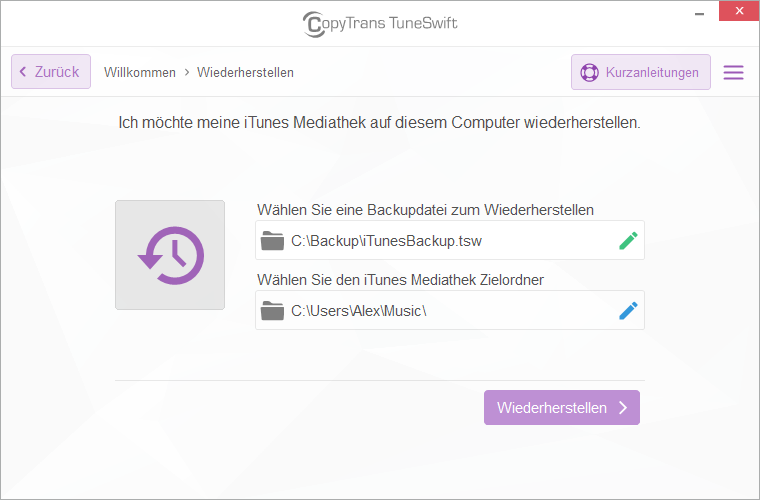The width and height of the screenshot is (760, 500).
Task: Close the TuneSwift window
Action: point(739,11)
